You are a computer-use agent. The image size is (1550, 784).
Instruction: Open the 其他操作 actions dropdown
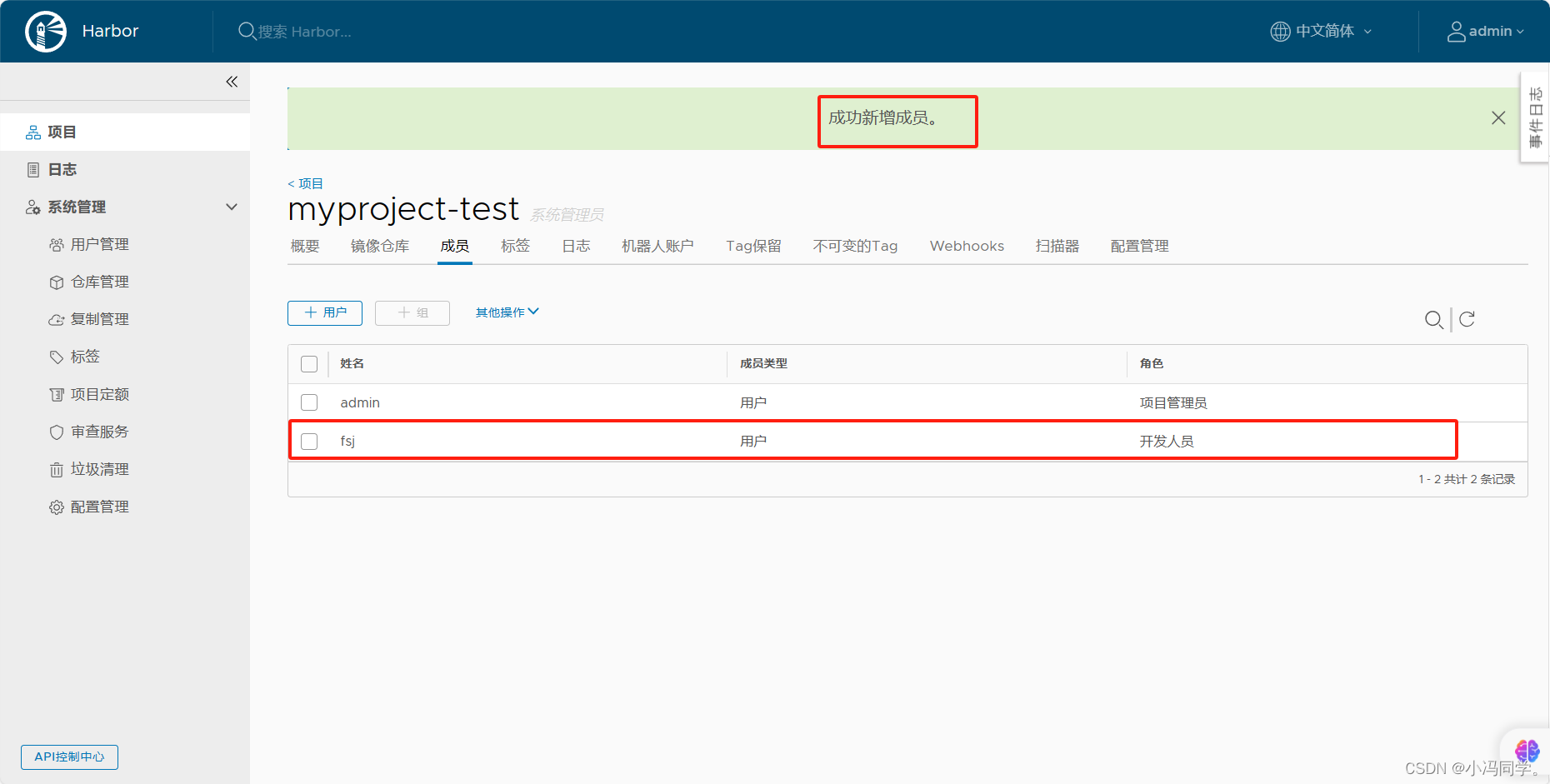(507, 312)
